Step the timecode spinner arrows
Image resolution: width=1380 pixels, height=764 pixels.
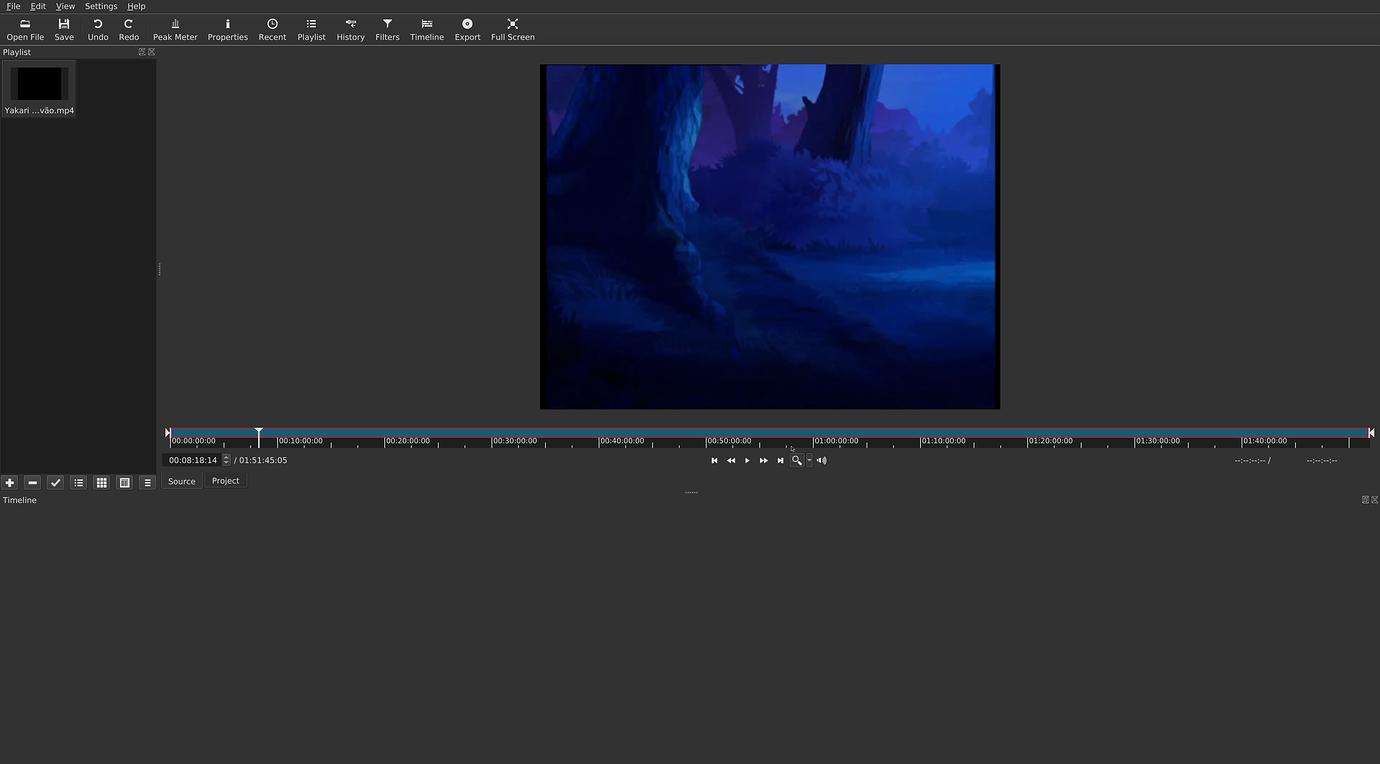point(226,460)
